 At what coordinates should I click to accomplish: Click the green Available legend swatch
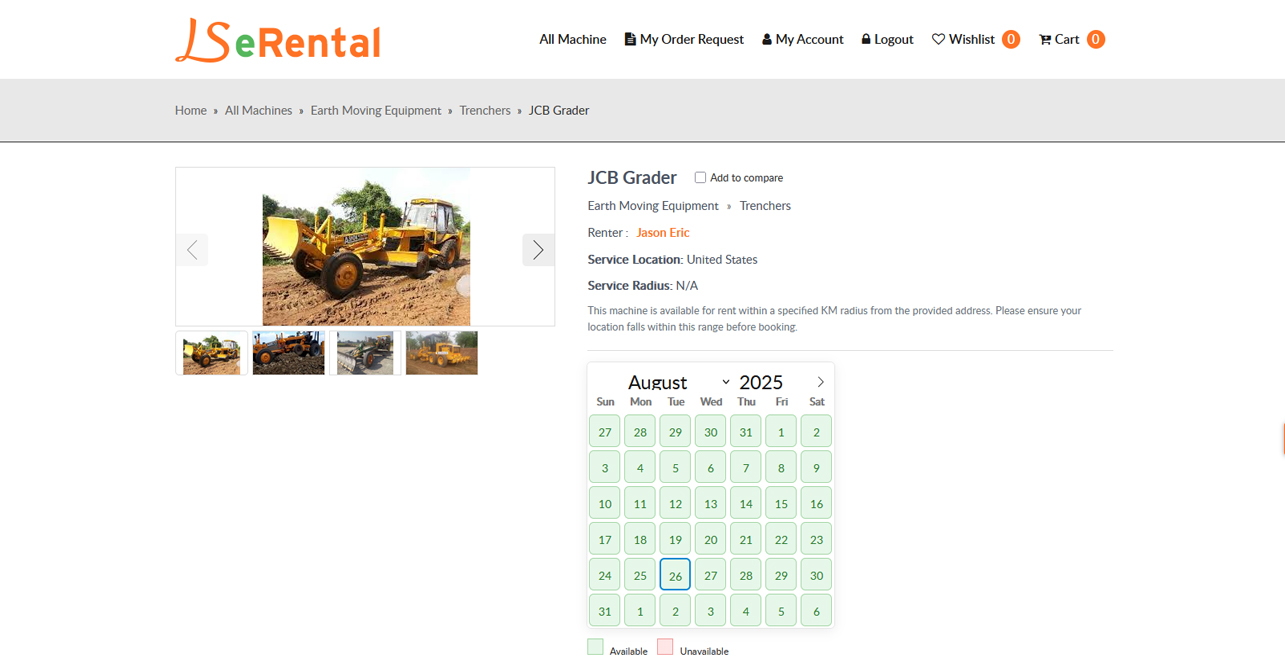pos(595,647)
